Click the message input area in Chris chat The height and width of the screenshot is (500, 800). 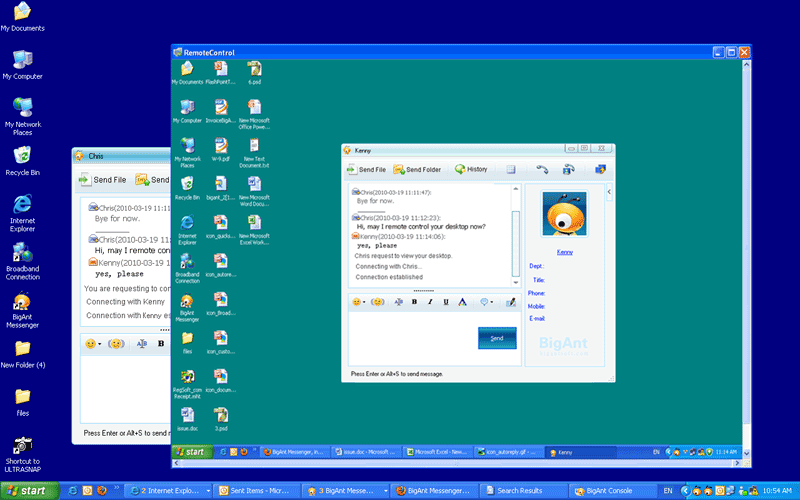click(126, 389)
